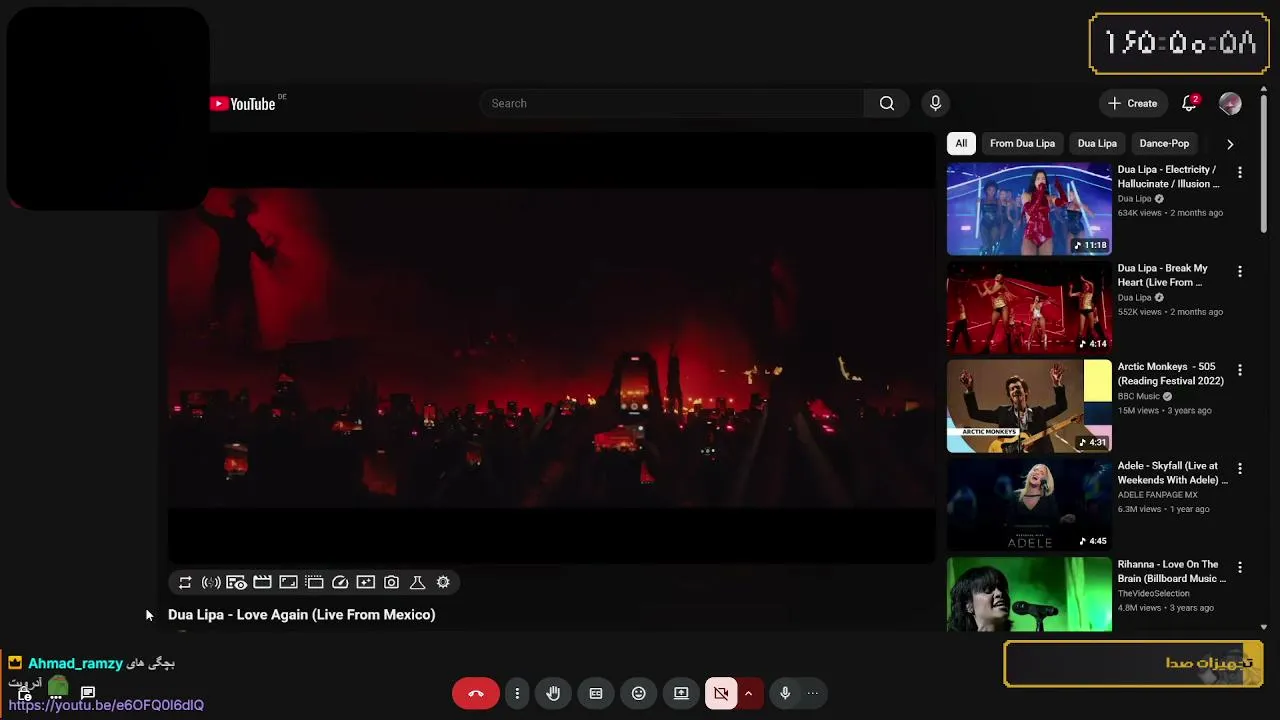
Task: Open more options for Break My Heart video
Action: pos(1240,272)
